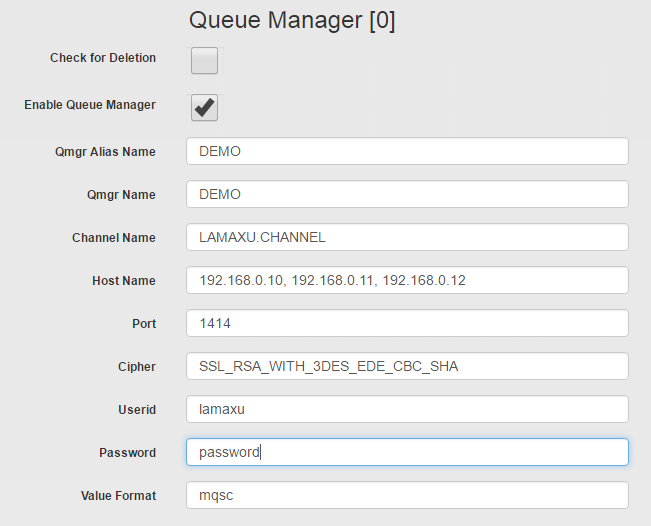Click the Qmgr Alias Name label
The height and width of the screenshot is (526, 651).
click(105, 152)
